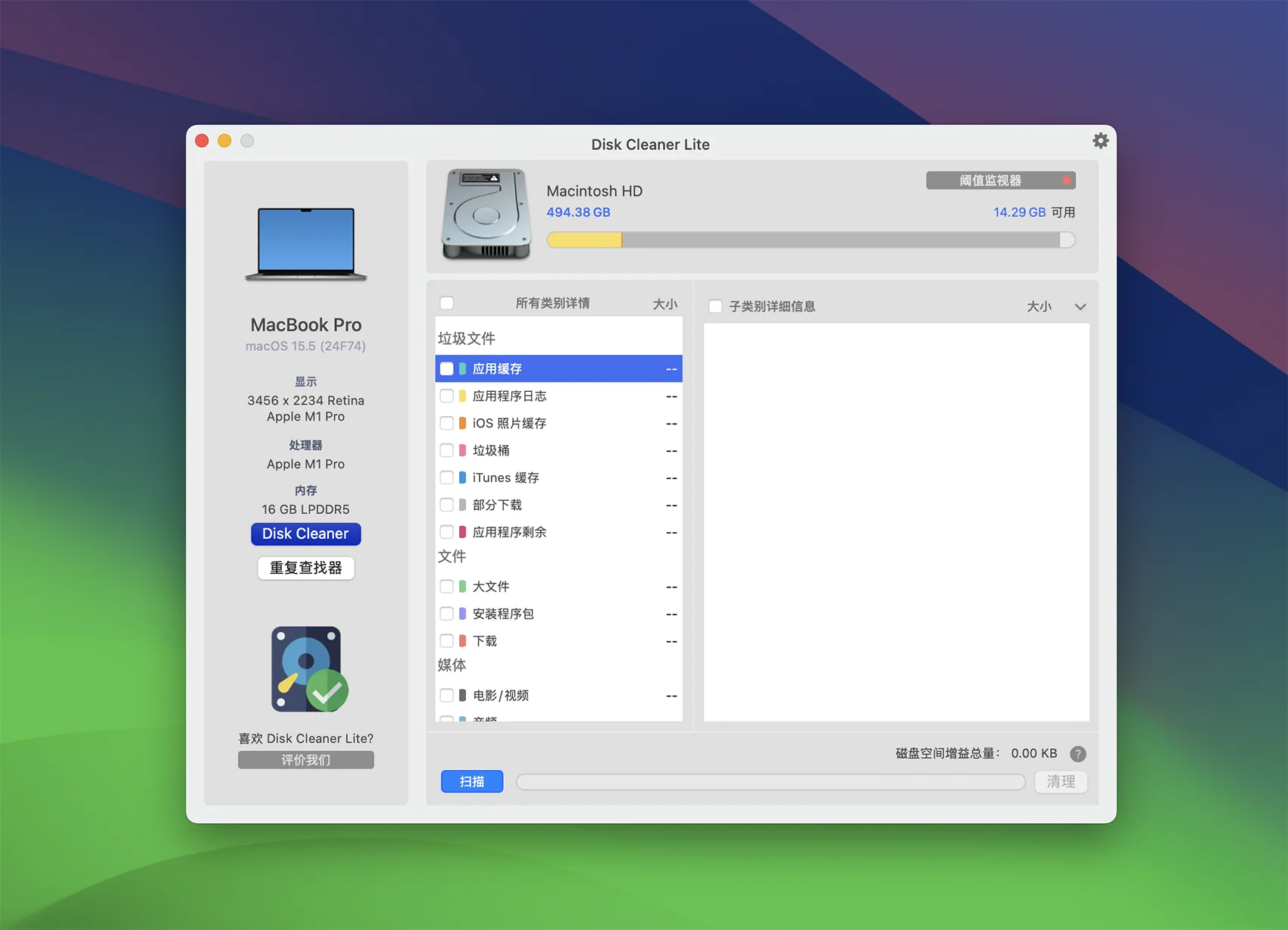Click the 14.29 GB available value
The image size is (1288, 930).
tap(1019, 212)
